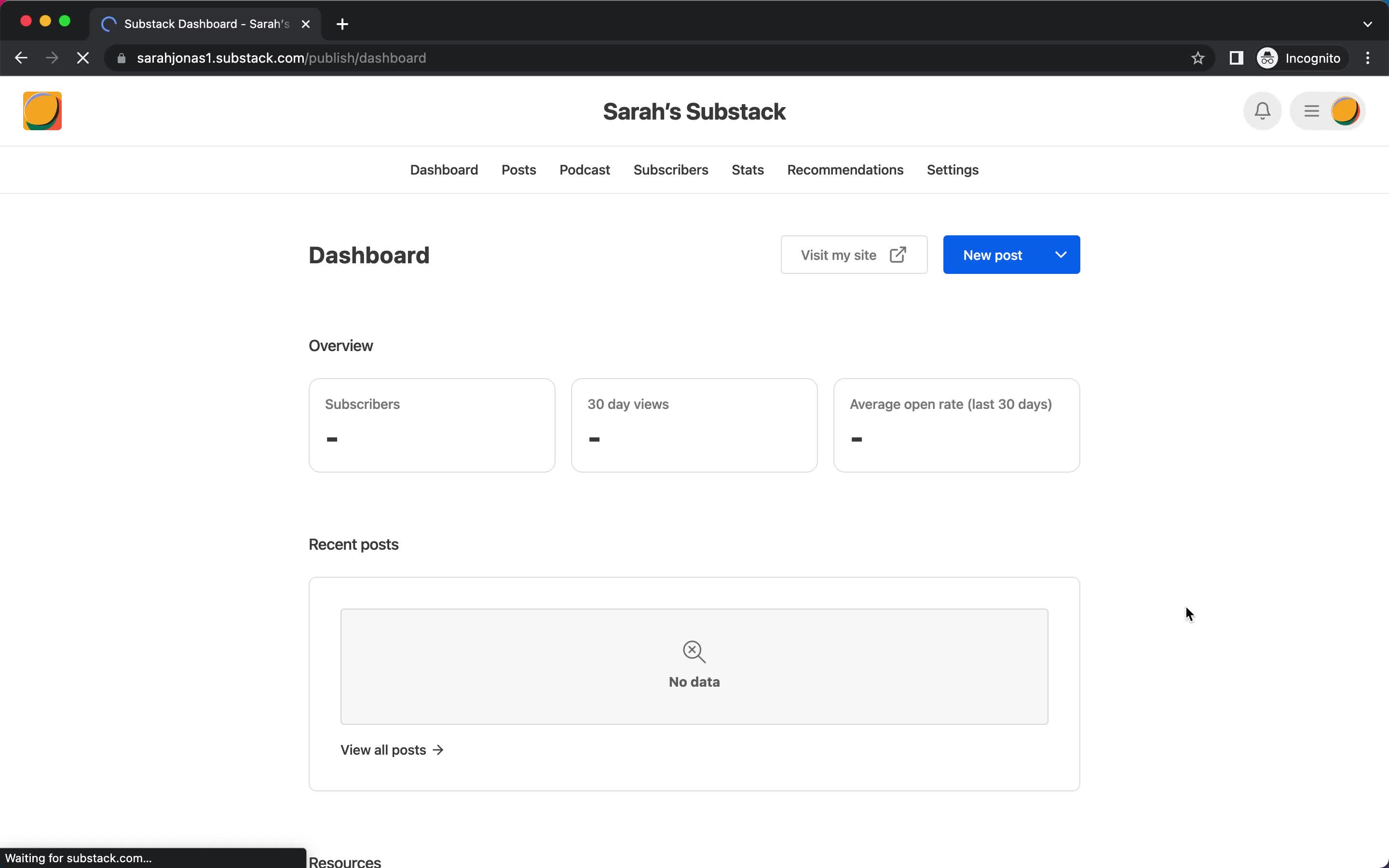Click the Substack publication logo
Image resolution: width=1389 pixels, height=868 pixels.
click(x=42, y=111)
